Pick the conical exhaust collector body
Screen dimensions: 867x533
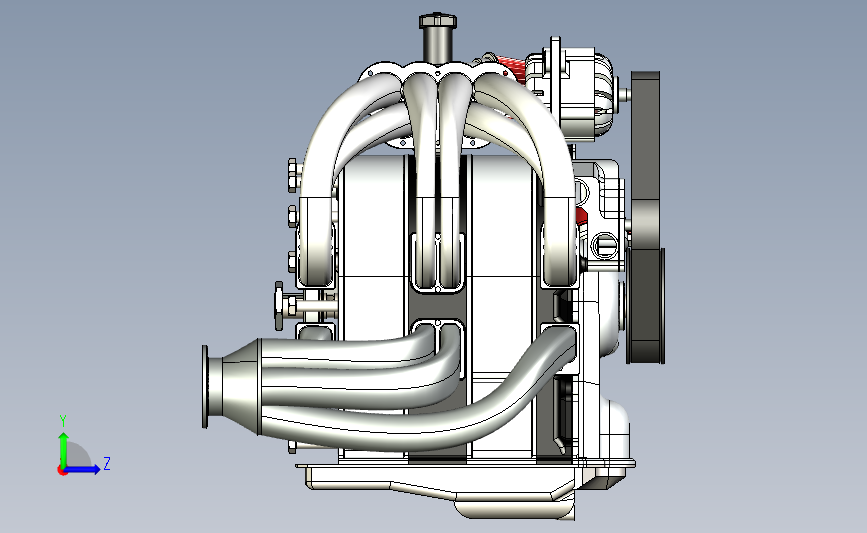(x=241, y=386)
